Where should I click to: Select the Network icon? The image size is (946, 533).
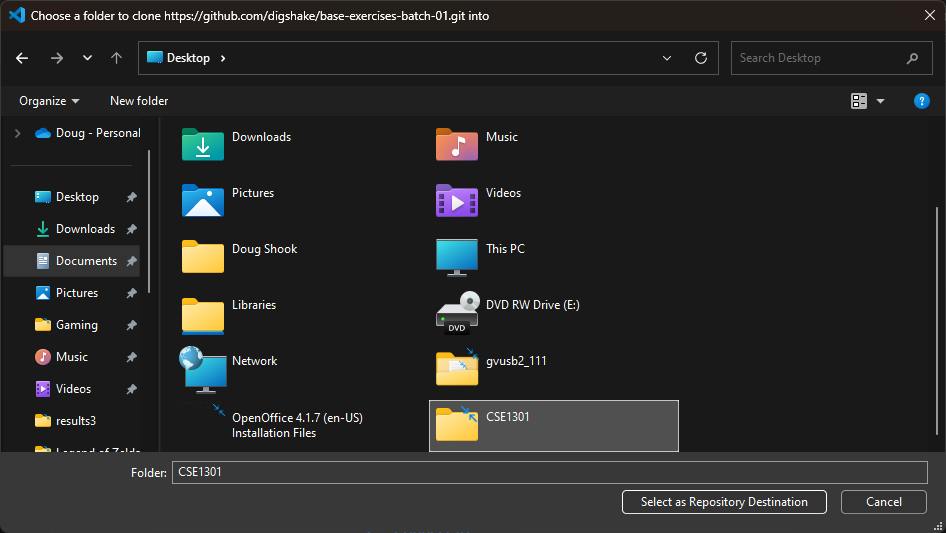pos(203,369)
